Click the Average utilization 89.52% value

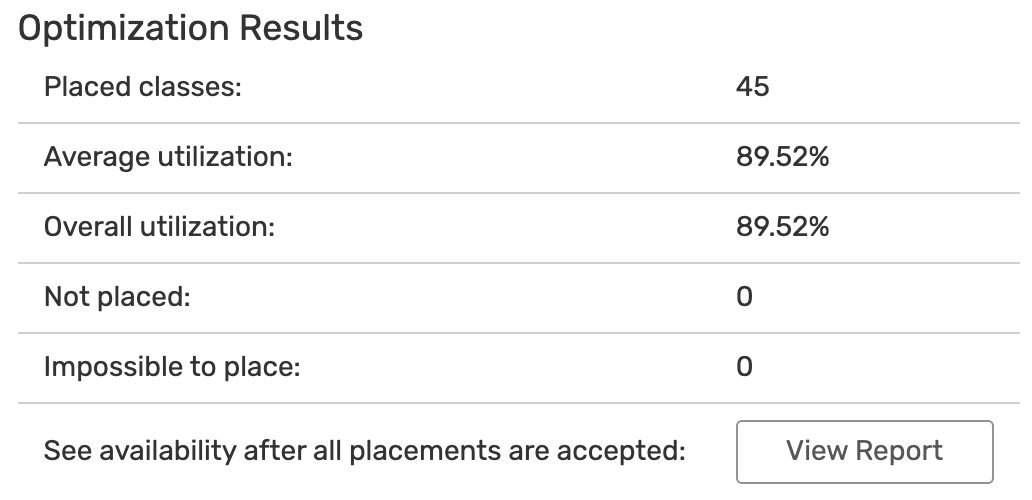[x=783, y=157]
